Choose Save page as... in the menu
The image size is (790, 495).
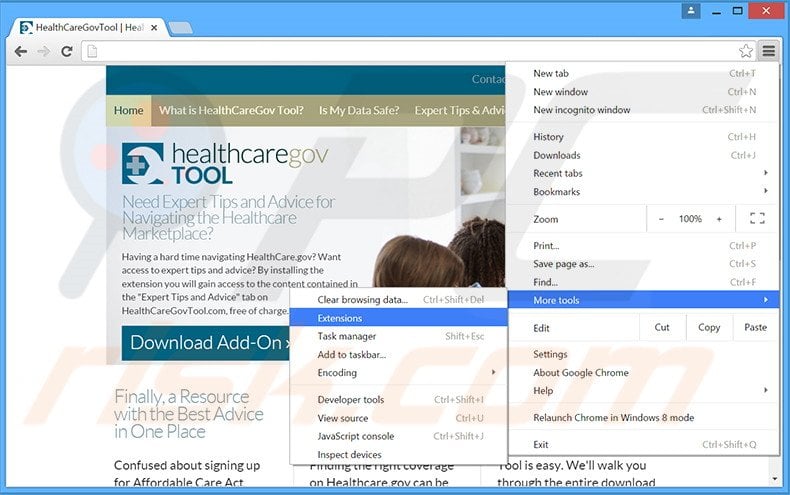point(644,264)
